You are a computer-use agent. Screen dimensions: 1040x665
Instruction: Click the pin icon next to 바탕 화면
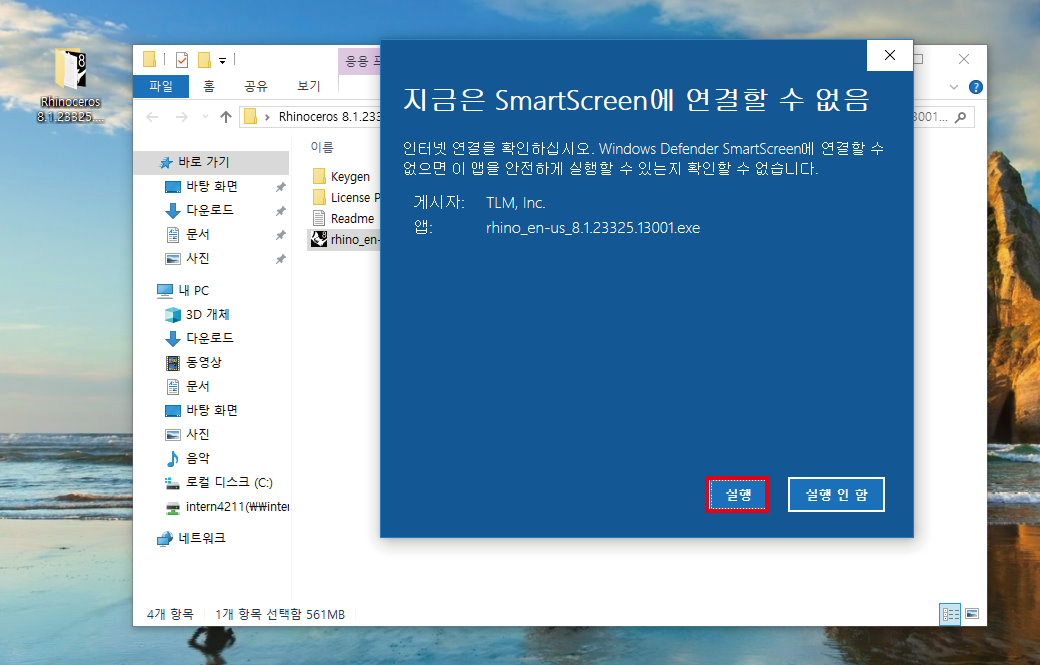pyautogui.click(x=281, y=188)
